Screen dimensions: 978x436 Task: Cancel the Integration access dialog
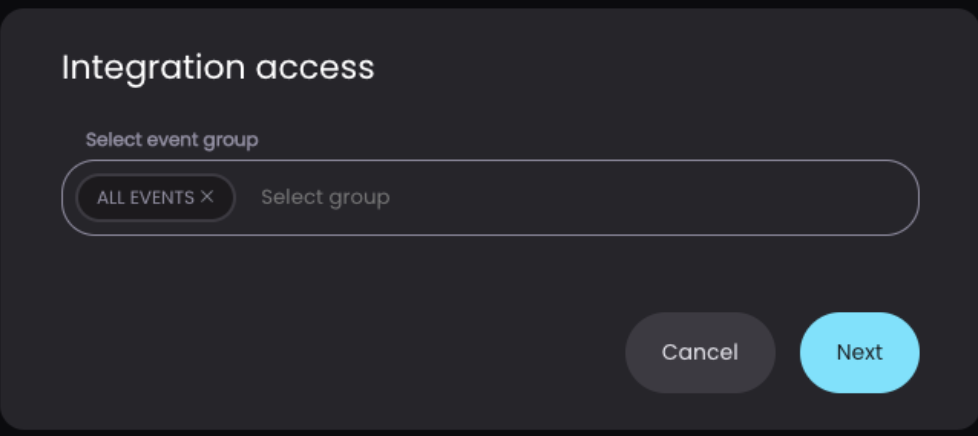[700, 352]
